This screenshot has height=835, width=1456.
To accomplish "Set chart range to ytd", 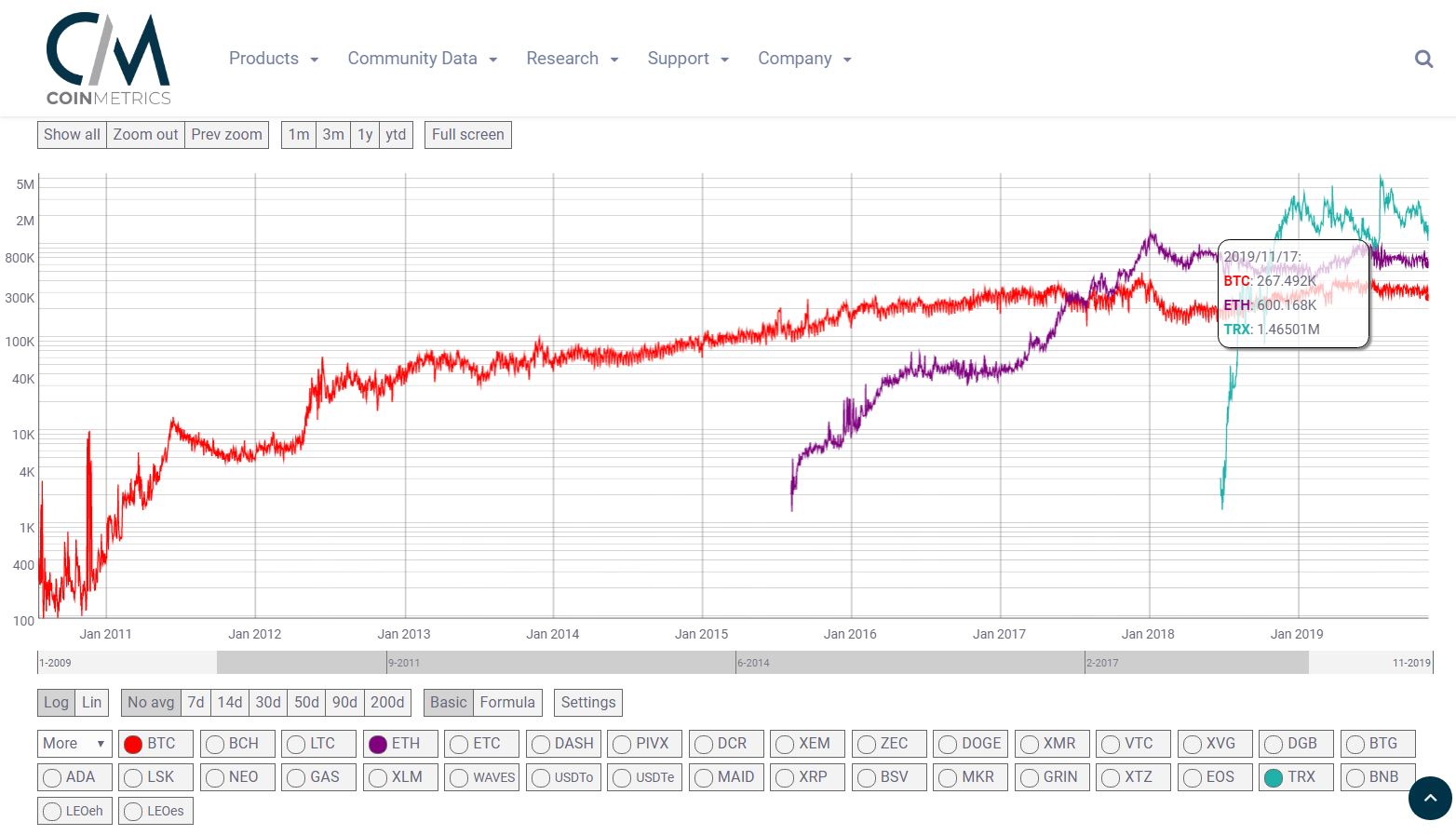I will [x=396, y=134].
